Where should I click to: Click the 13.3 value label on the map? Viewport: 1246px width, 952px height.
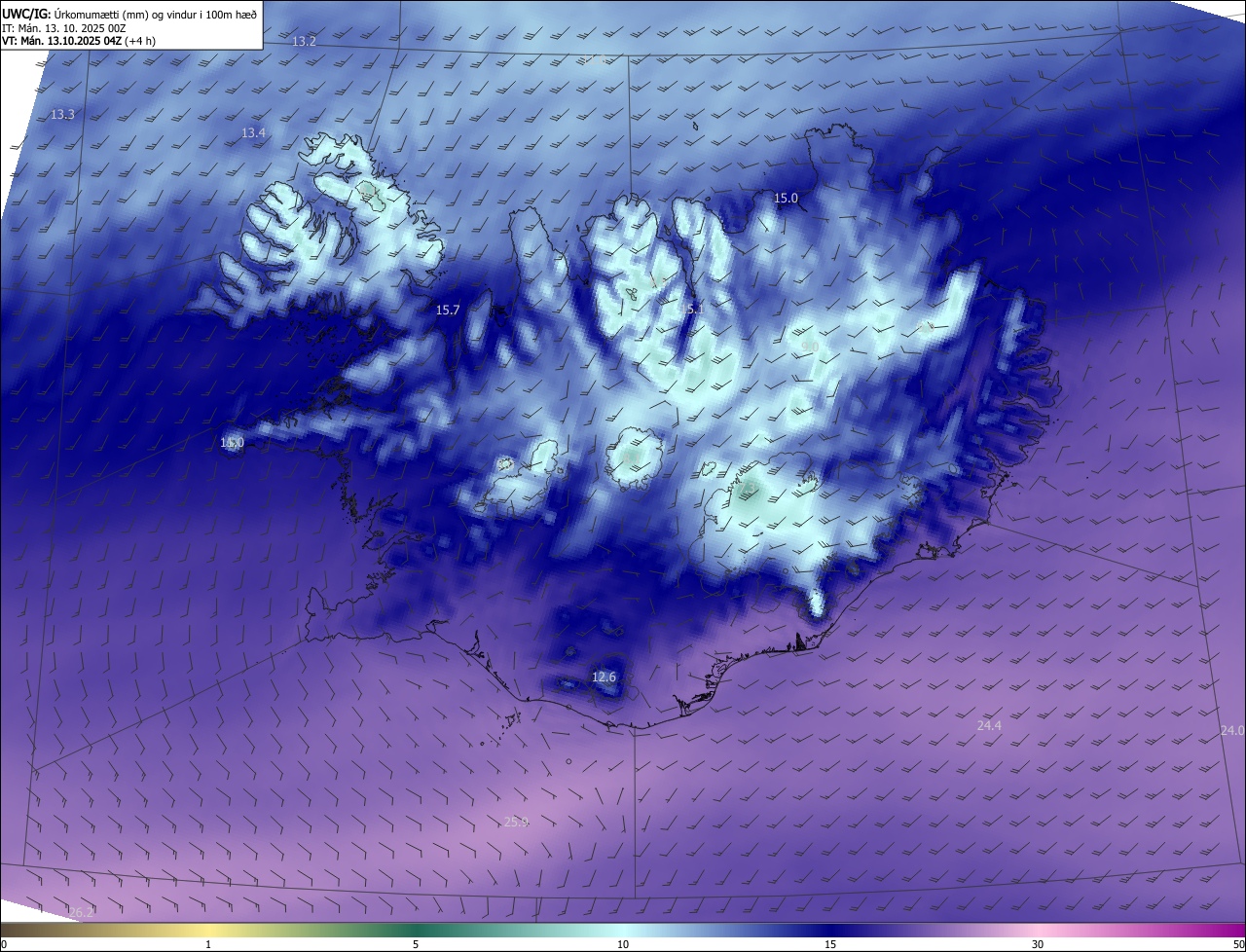(x=62, y=114)
